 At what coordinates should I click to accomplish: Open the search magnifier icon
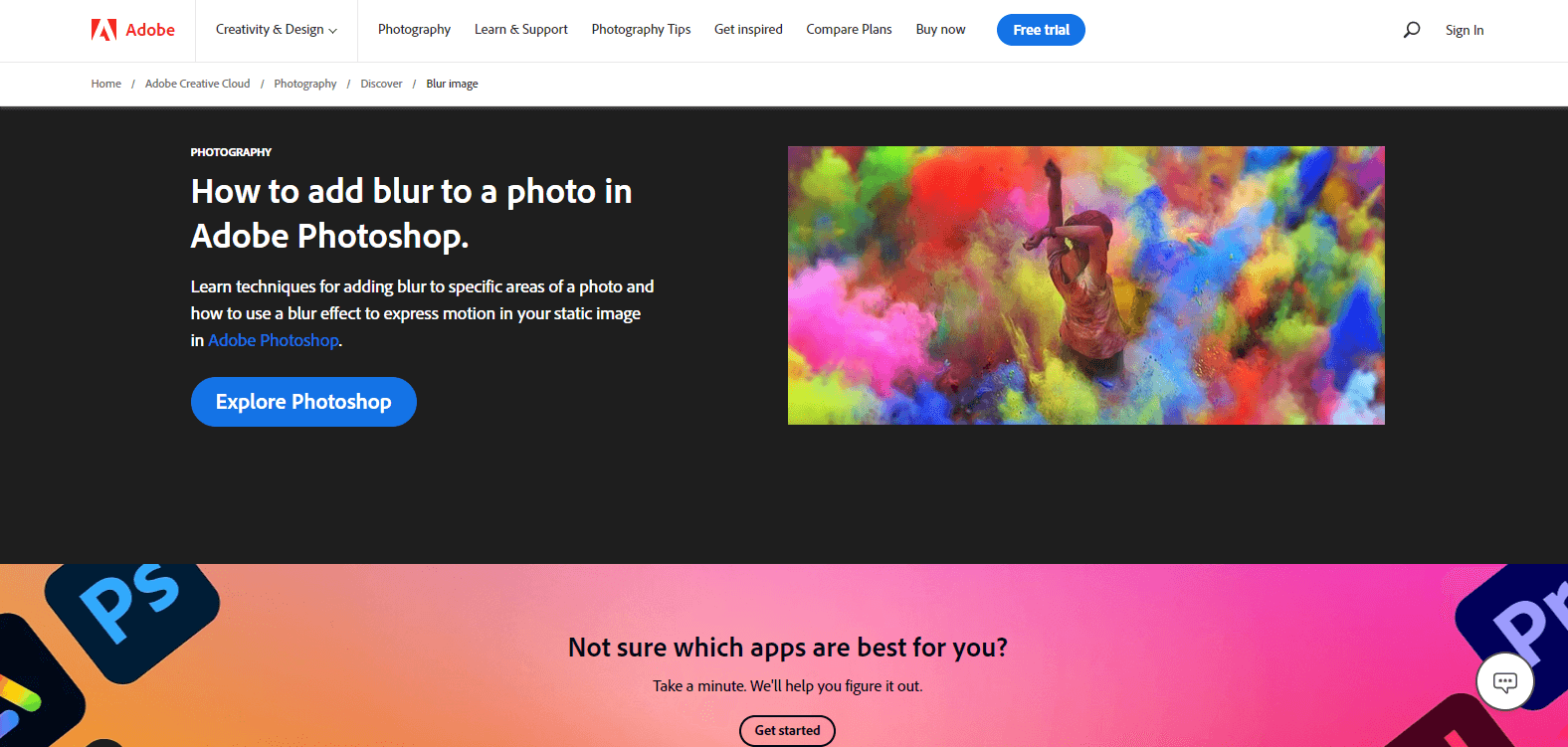coord(1412,30)
